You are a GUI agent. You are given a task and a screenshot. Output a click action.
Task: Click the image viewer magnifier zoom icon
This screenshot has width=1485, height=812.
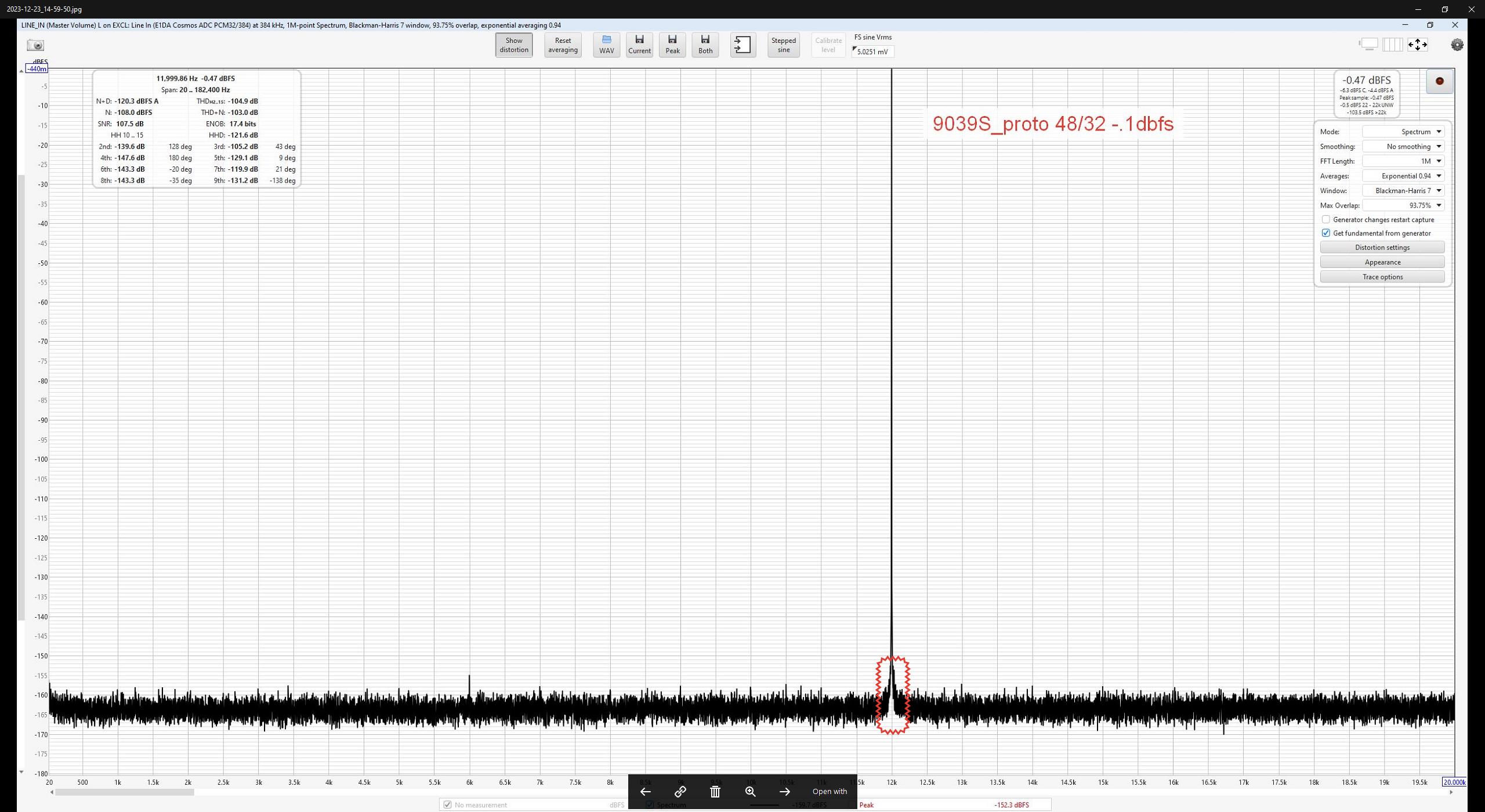750,792
